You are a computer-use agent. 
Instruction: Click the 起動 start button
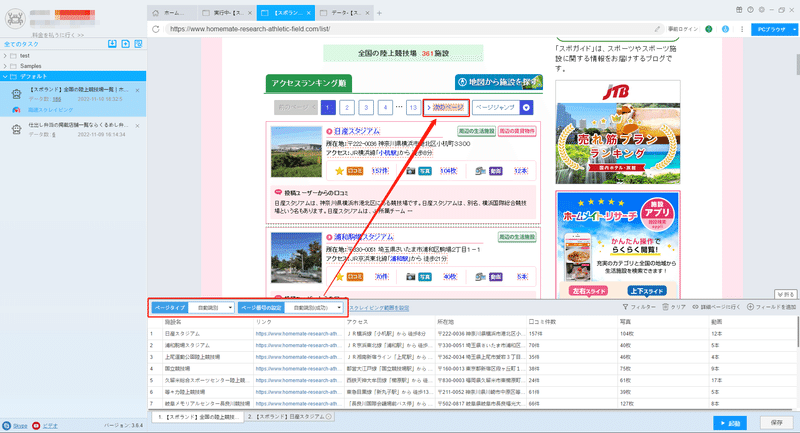pyautogui.click(x=730, y=423)
